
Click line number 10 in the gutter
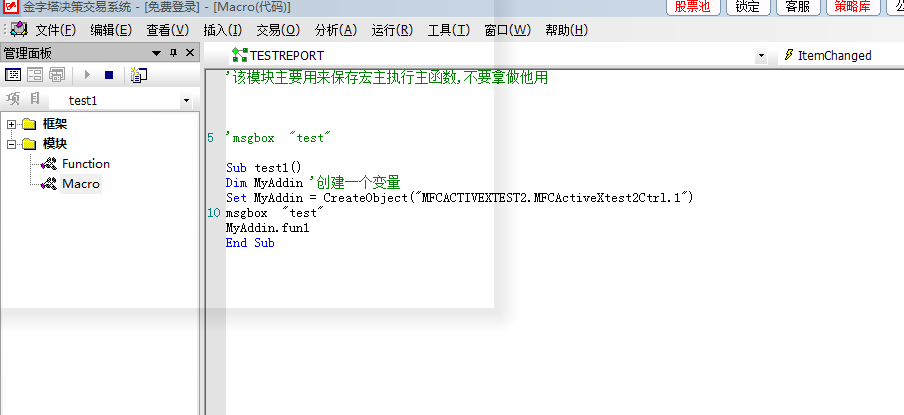click(214, 213)
